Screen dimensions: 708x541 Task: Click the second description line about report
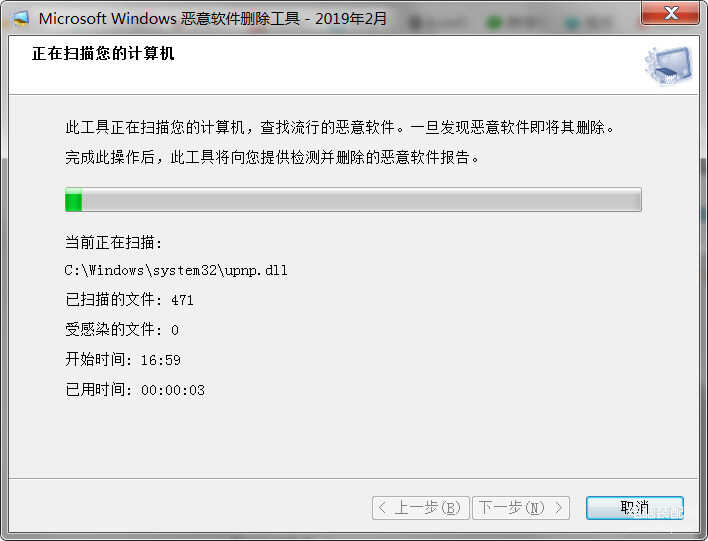[x=272, y=157]
